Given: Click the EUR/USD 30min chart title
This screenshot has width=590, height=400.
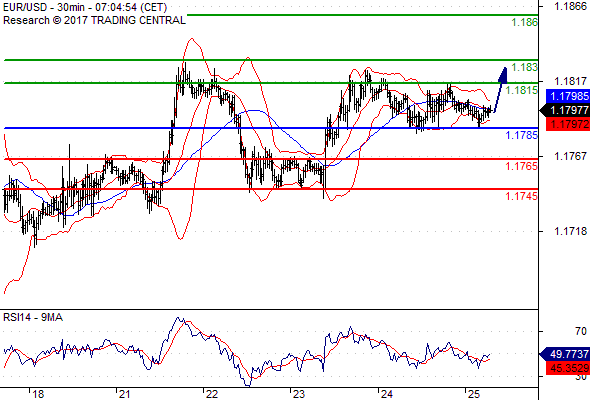Looking at the screenshot, I should coord(85,7).
